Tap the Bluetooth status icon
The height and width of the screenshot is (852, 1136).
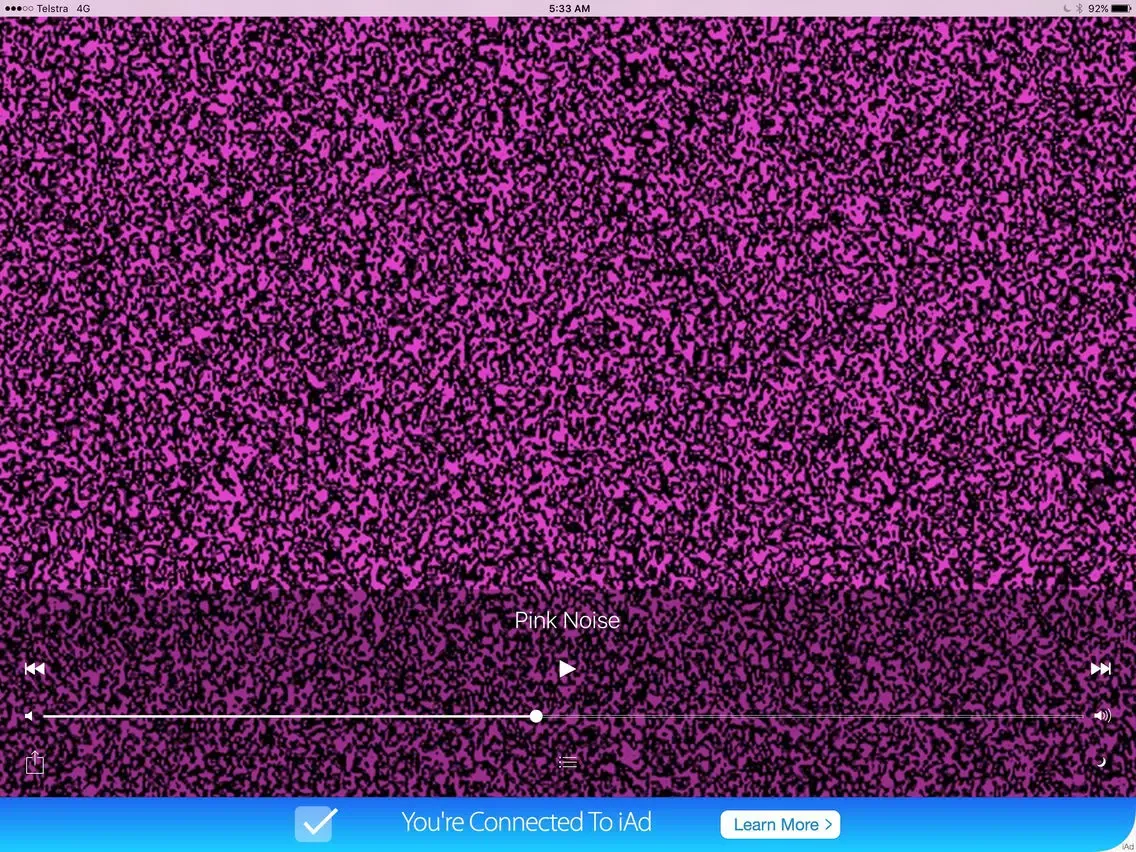[x=1078, y=8]
